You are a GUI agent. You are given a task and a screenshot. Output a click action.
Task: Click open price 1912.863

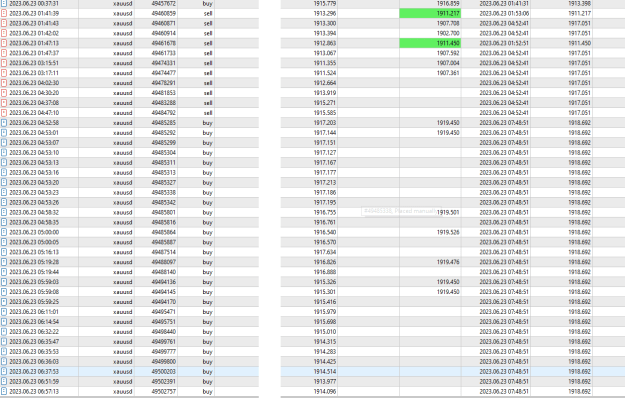point(324,43)
